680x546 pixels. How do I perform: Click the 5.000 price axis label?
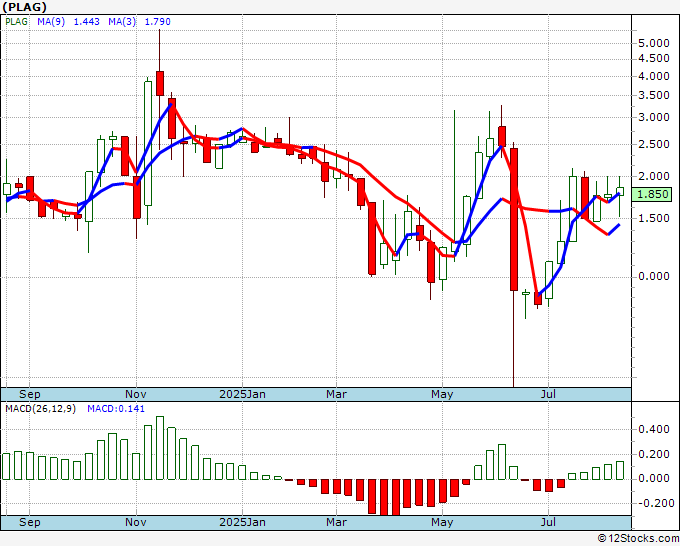654,43
